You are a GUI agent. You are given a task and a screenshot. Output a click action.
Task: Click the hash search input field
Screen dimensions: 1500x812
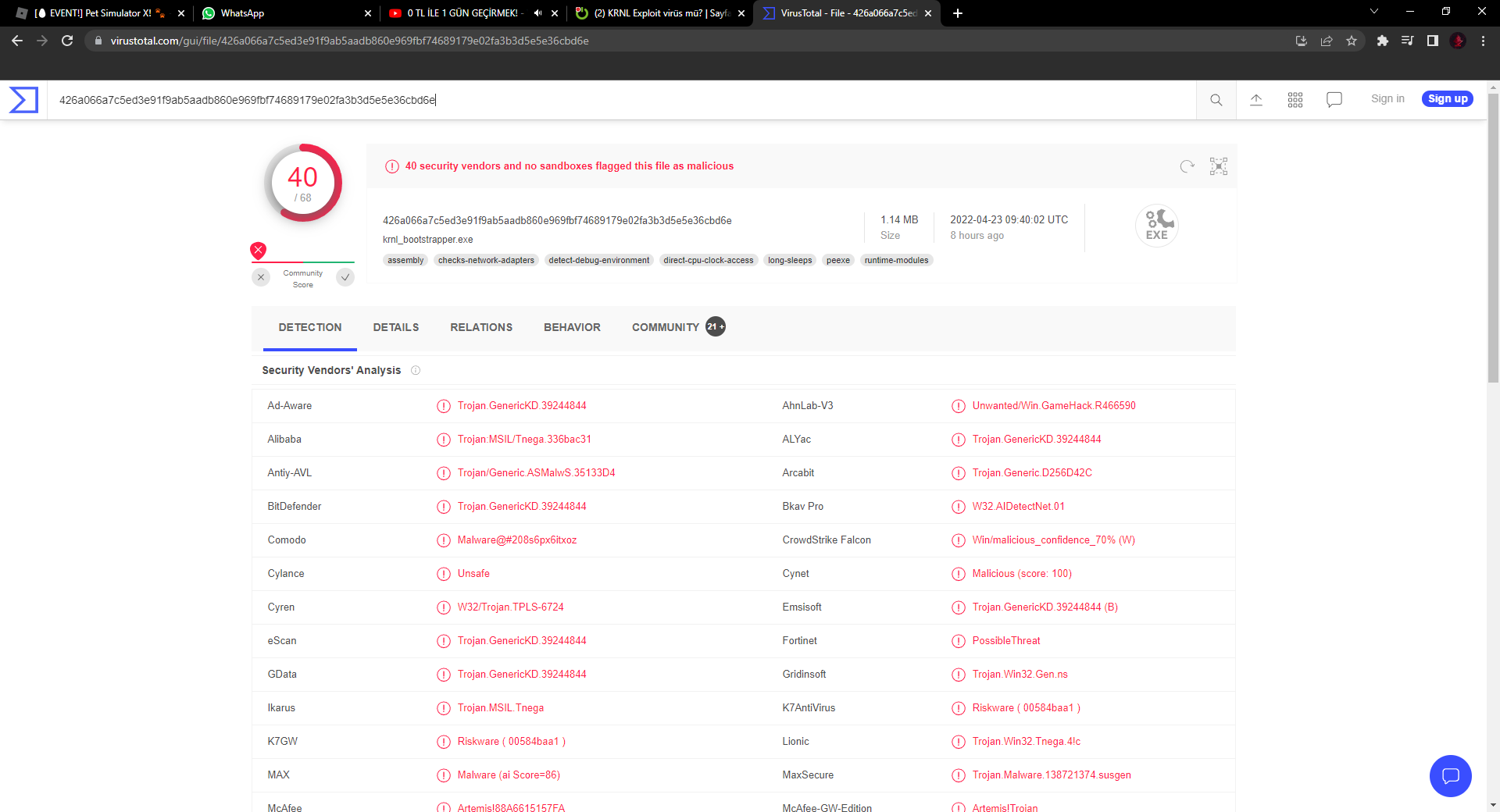(622, 100)
